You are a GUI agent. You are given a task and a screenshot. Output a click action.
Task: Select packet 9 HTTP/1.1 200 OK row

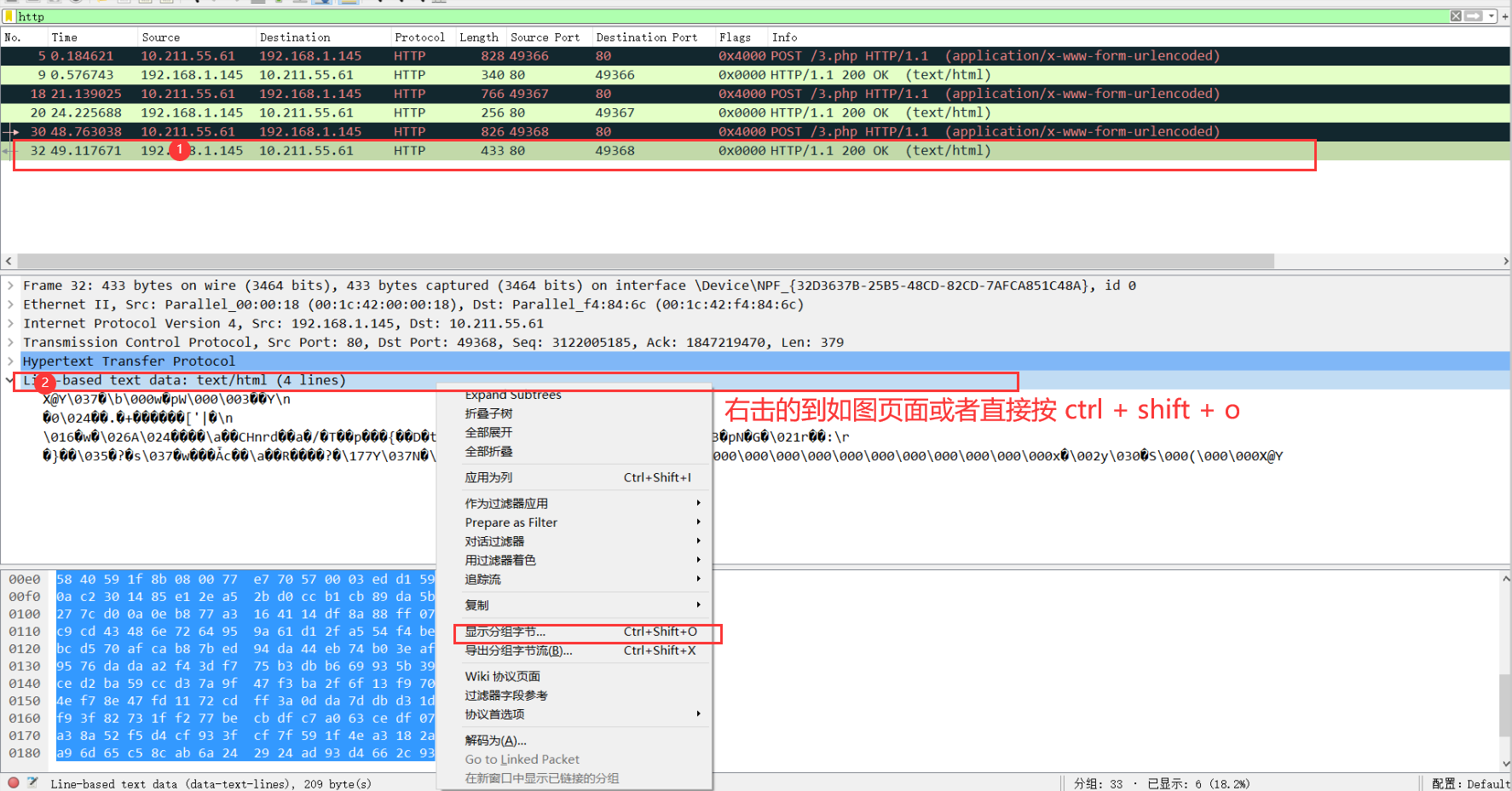tap(755, 75)
